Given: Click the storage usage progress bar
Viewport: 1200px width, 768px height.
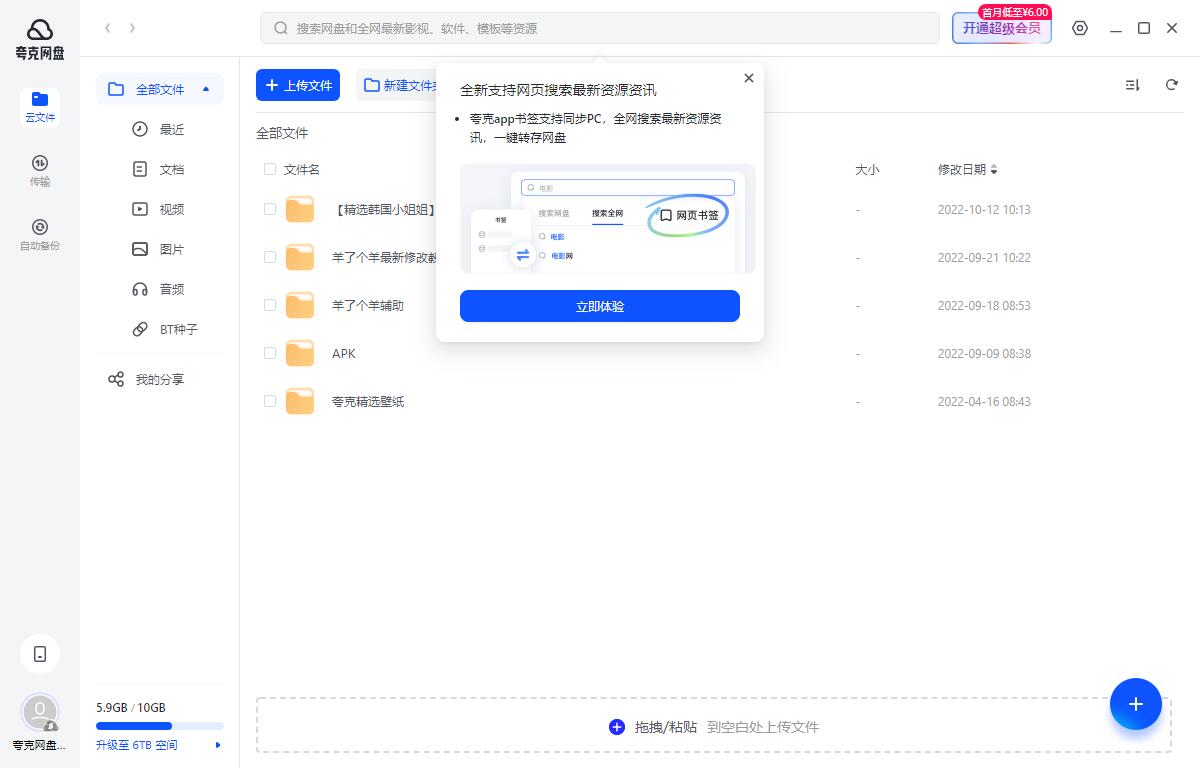Looking at the screenshot, I should point(160,726).
